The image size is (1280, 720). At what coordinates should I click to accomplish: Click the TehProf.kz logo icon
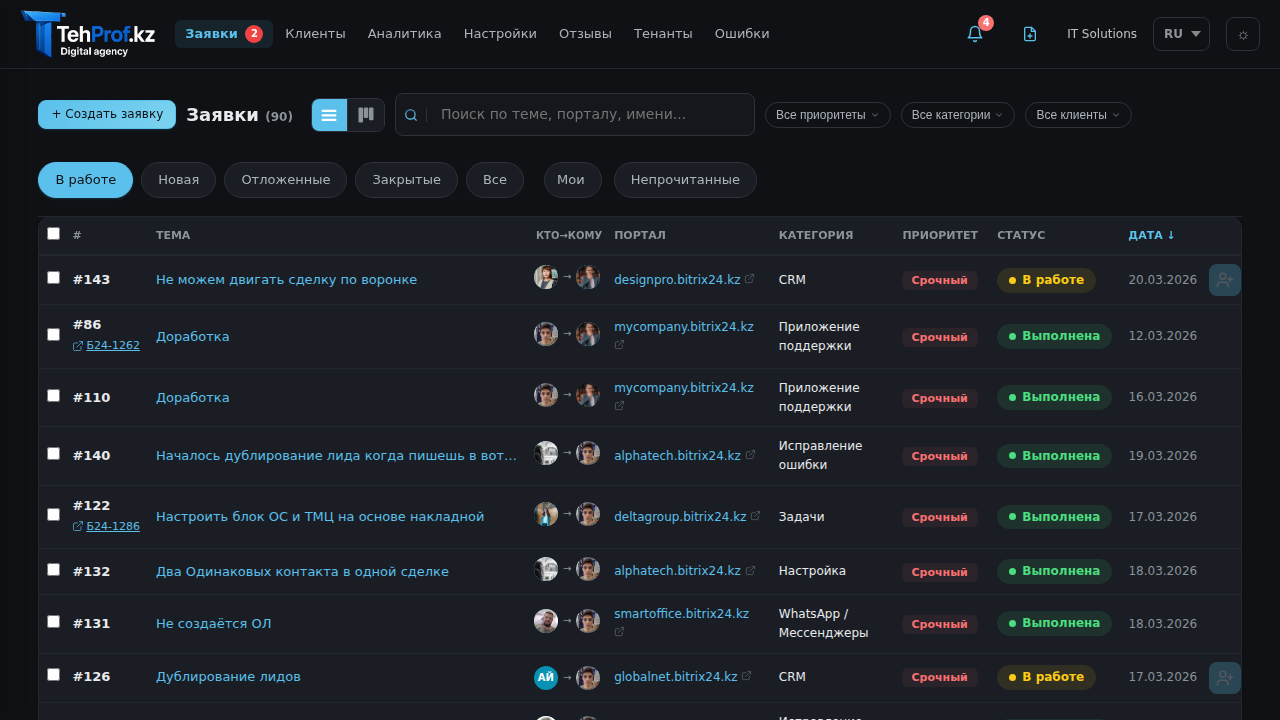pos(40,33)
